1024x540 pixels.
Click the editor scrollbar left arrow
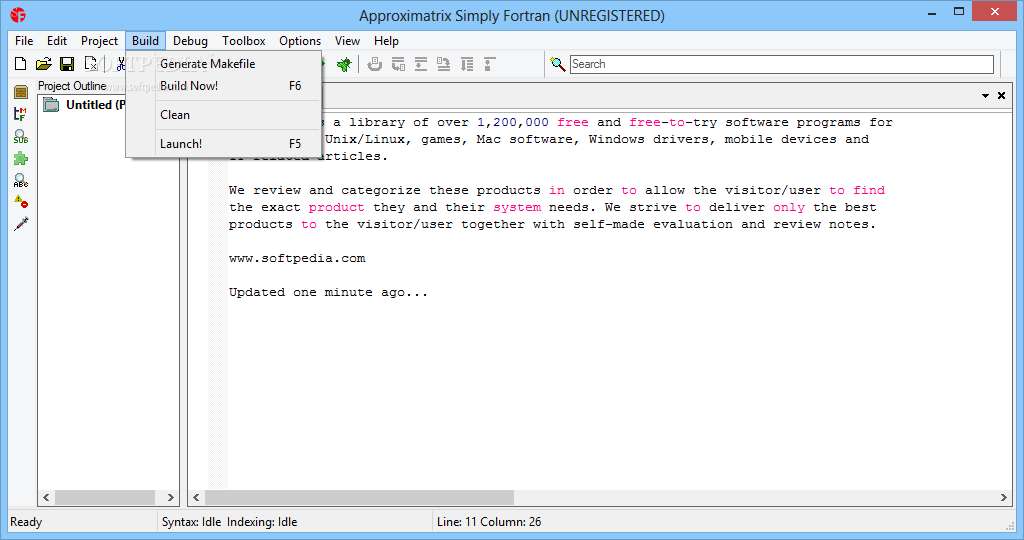coord(196,498)
